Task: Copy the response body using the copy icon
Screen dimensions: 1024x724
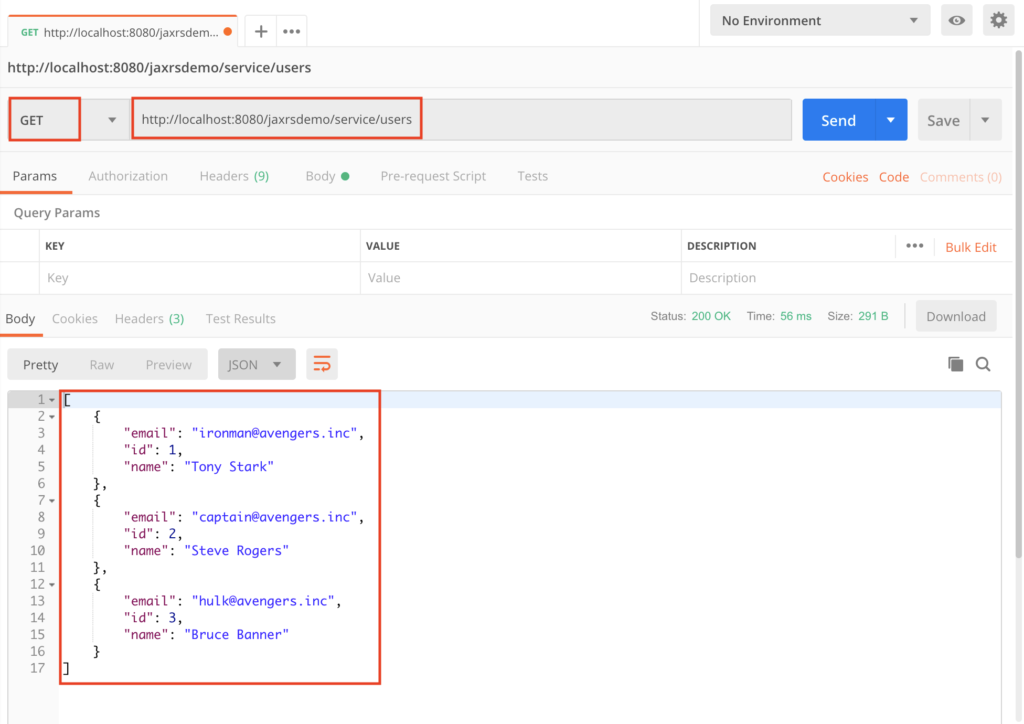Action: point(955,364)
